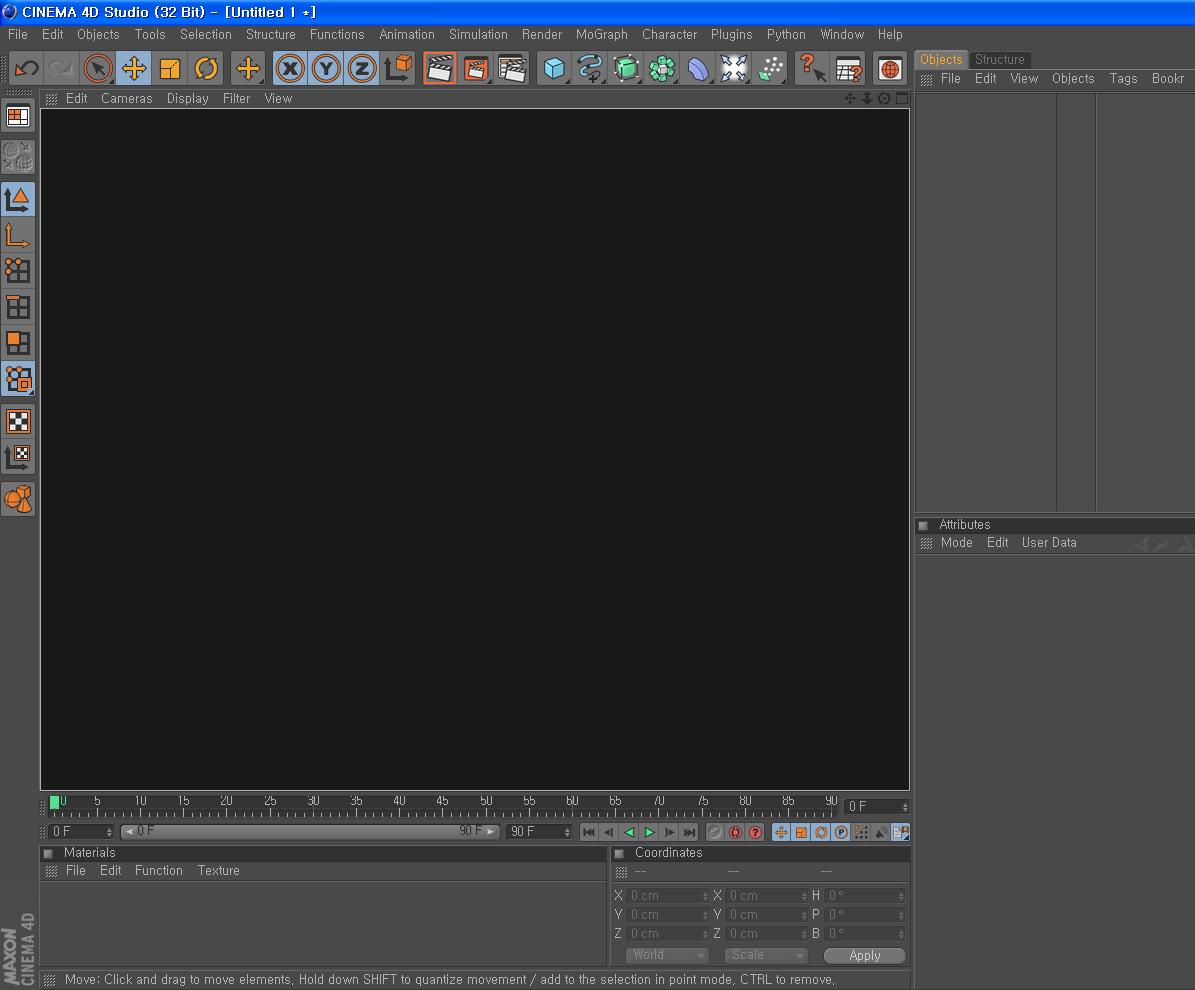Select the Rotate tool
Viewport: 1195px width, 990px height.
[x=206, y=69]
